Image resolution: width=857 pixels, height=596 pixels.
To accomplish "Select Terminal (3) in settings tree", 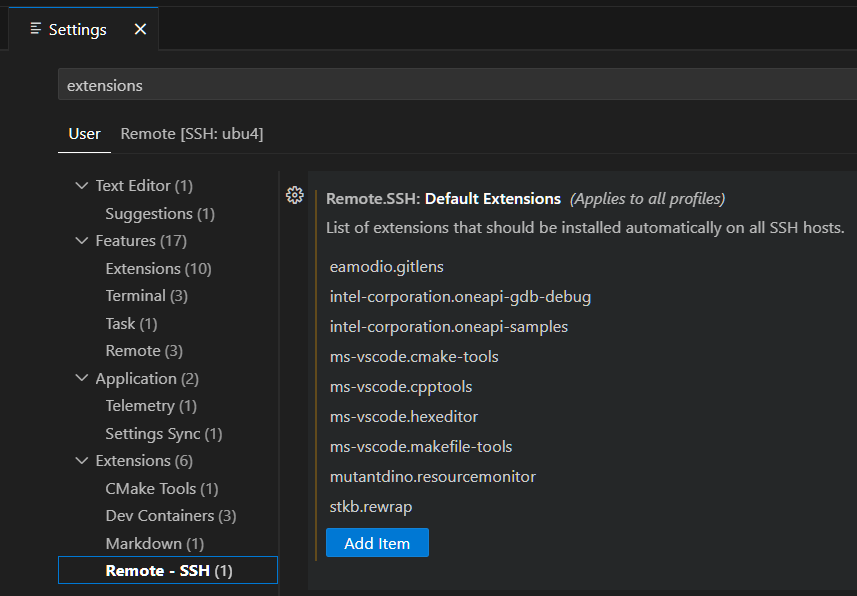I will tap(146, 296).
